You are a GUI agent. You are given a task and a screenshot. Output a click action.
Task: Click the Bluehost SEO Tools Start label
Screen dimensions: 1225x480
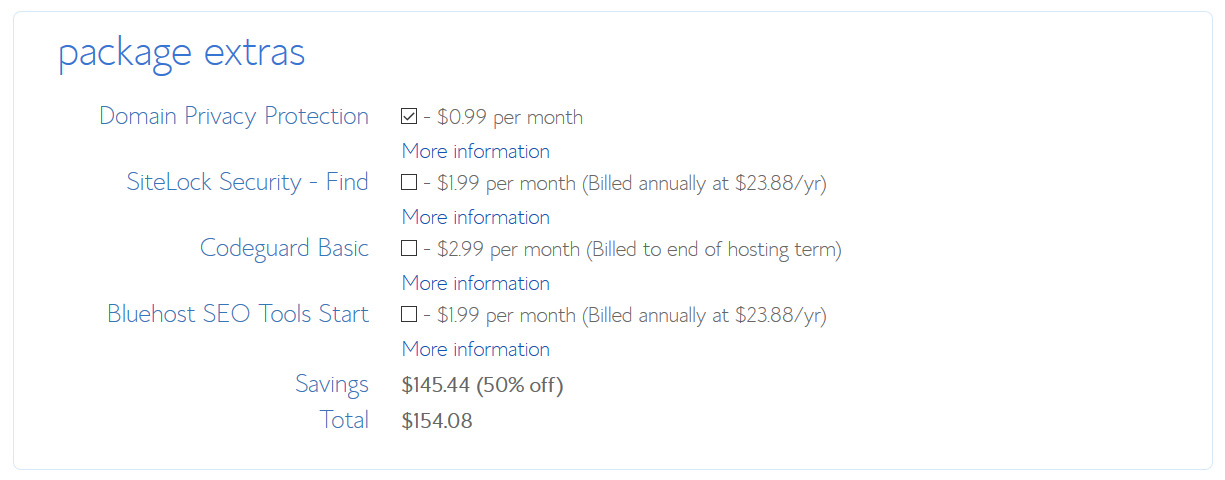[238, 314]
